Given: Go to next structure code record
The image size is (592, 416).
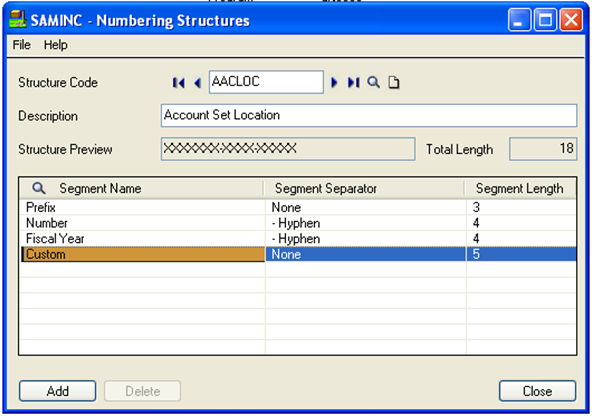Looking at the screenshot, I should (x=334, y=82).
